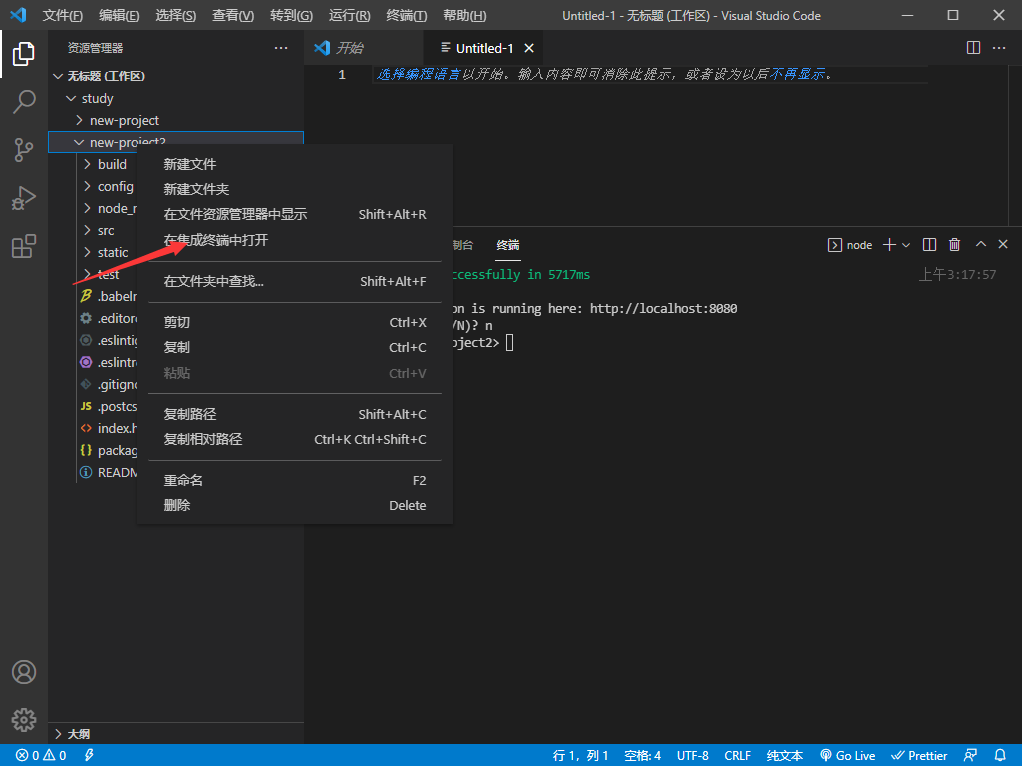Choose 复制路径 in context menu
This screenshot has width=1022, height=766.
point(295,415)
